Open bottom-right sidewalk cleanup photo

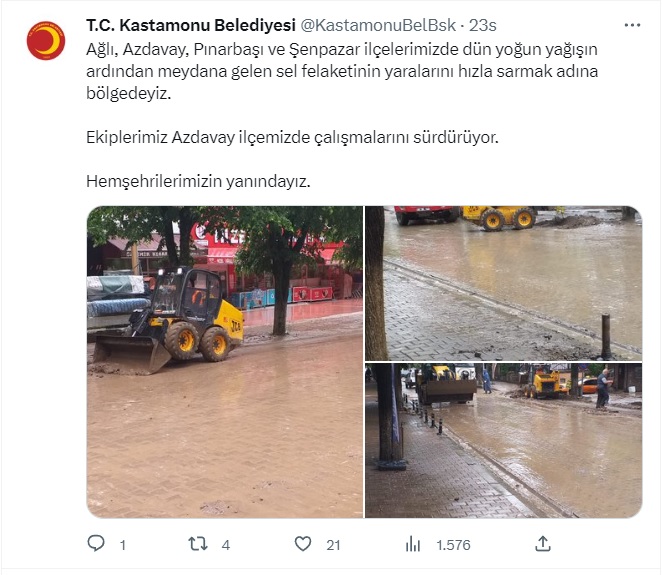(x=504, y=441)
